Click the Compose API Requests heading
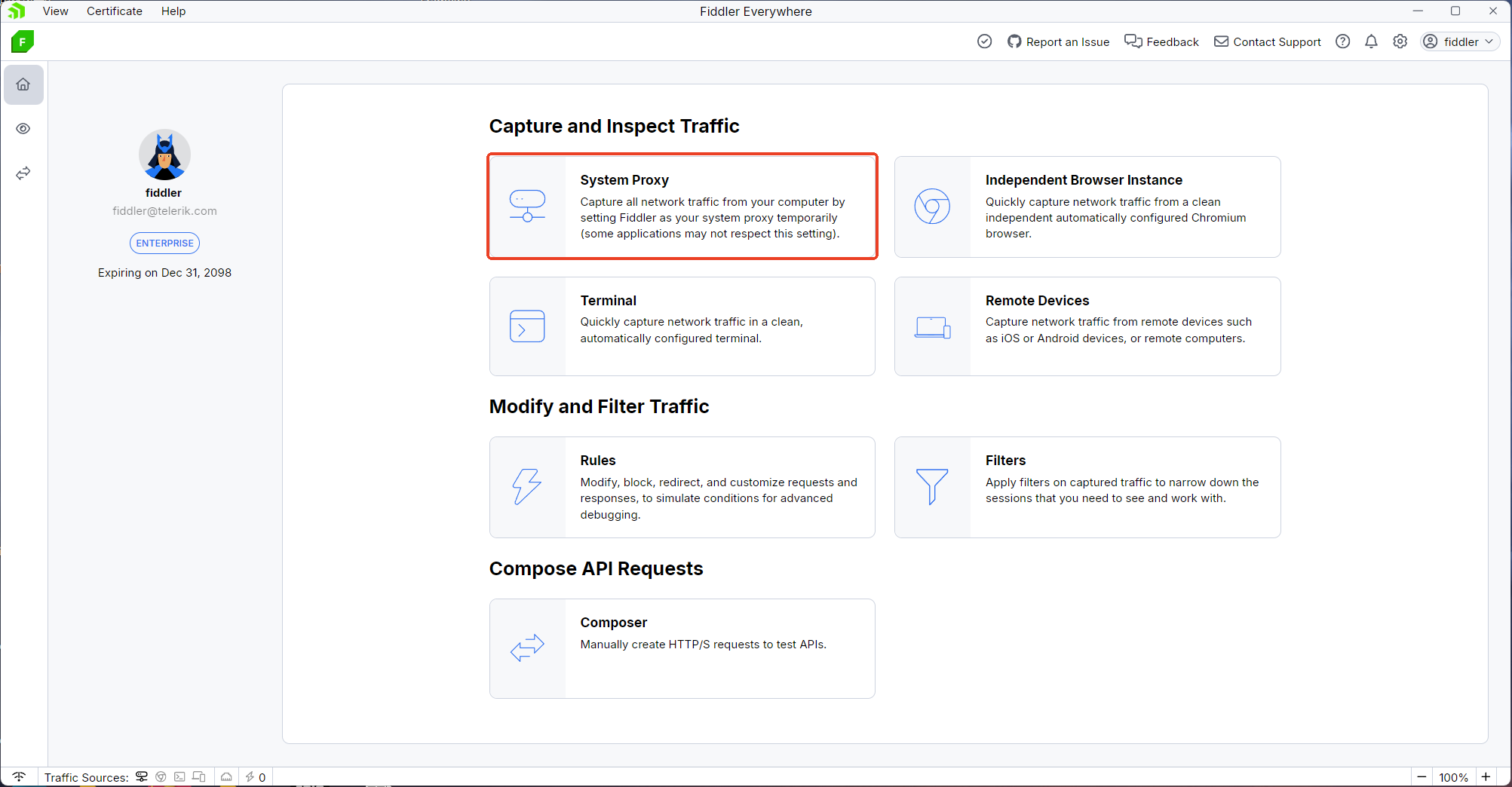 [596, 568]
